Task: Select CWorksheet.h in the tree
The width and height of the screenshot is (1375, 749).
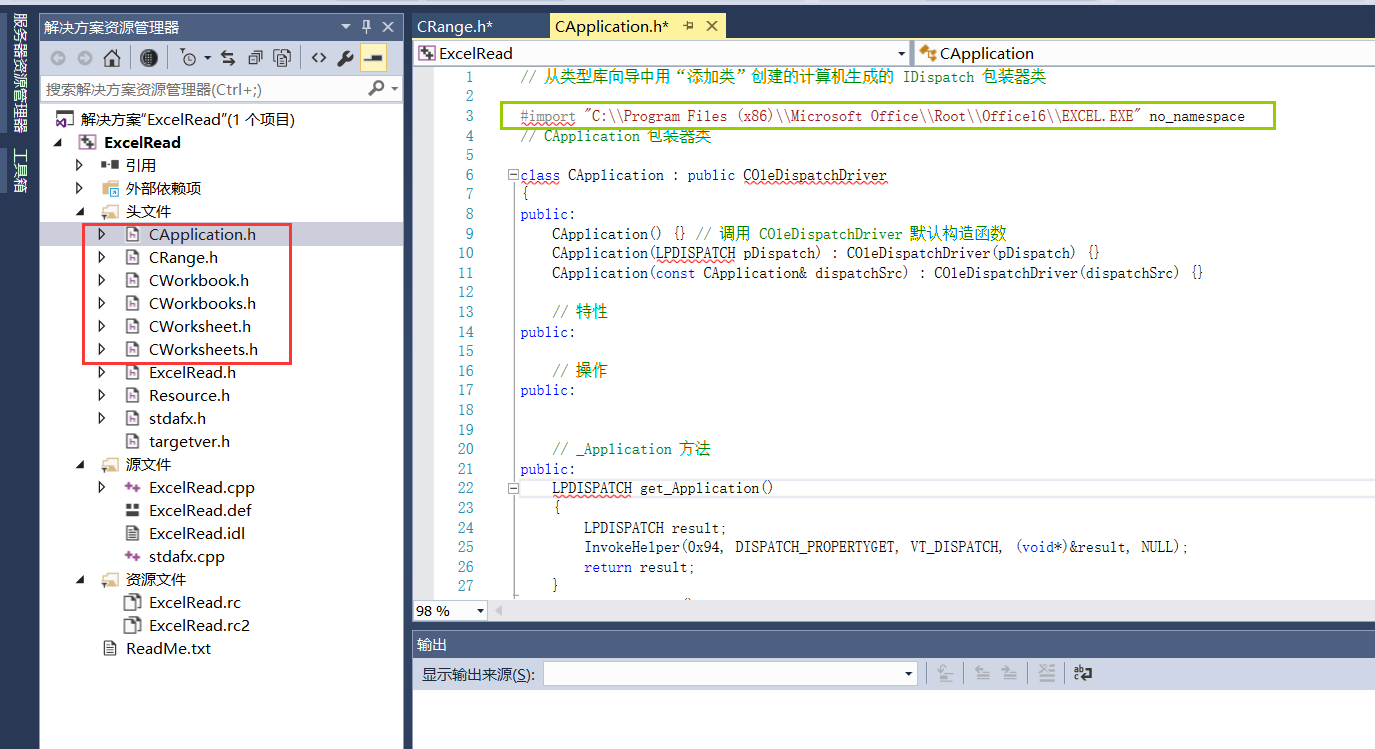Action: click(200, 326)
